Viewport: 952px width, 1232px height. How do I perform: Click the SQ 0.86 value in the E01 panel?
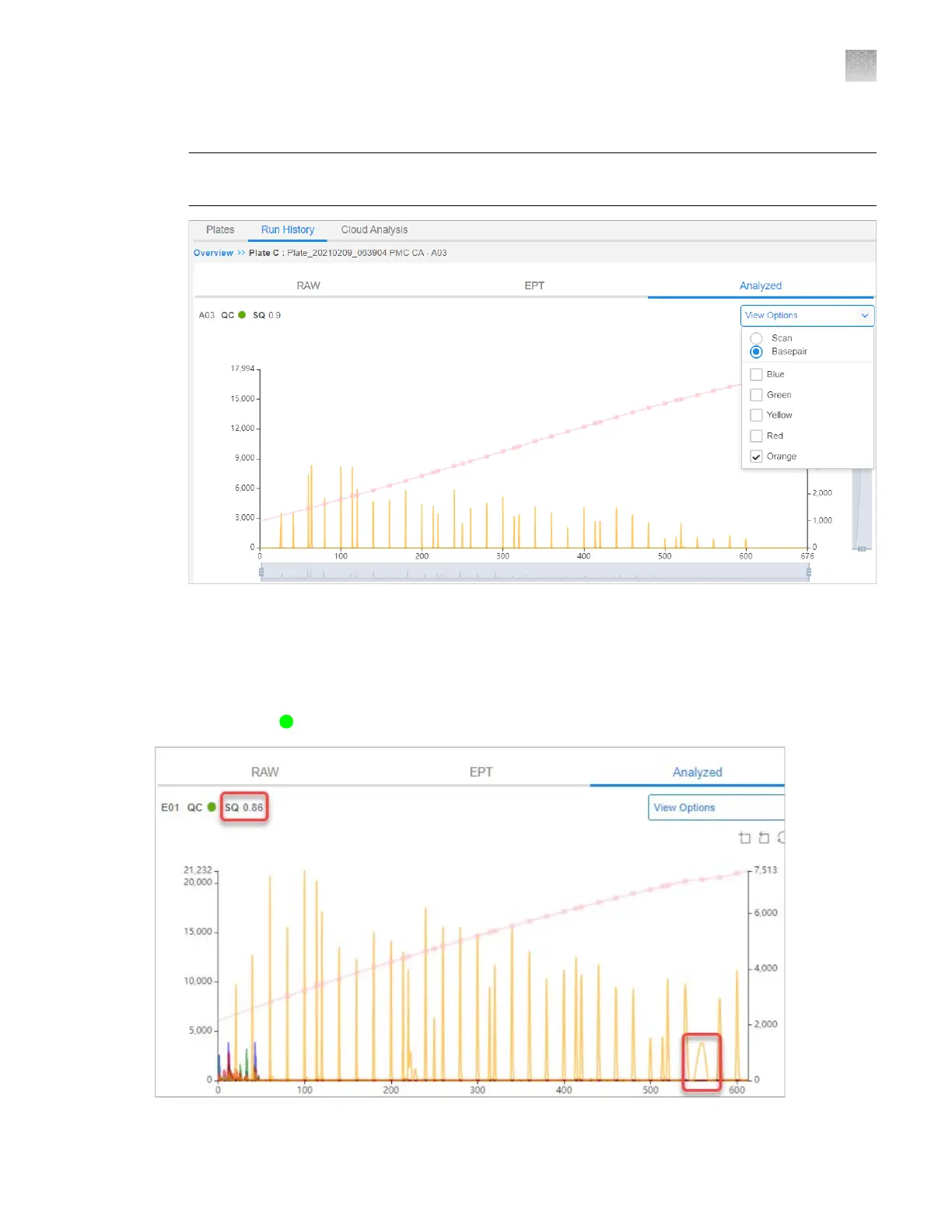(244, 807)
